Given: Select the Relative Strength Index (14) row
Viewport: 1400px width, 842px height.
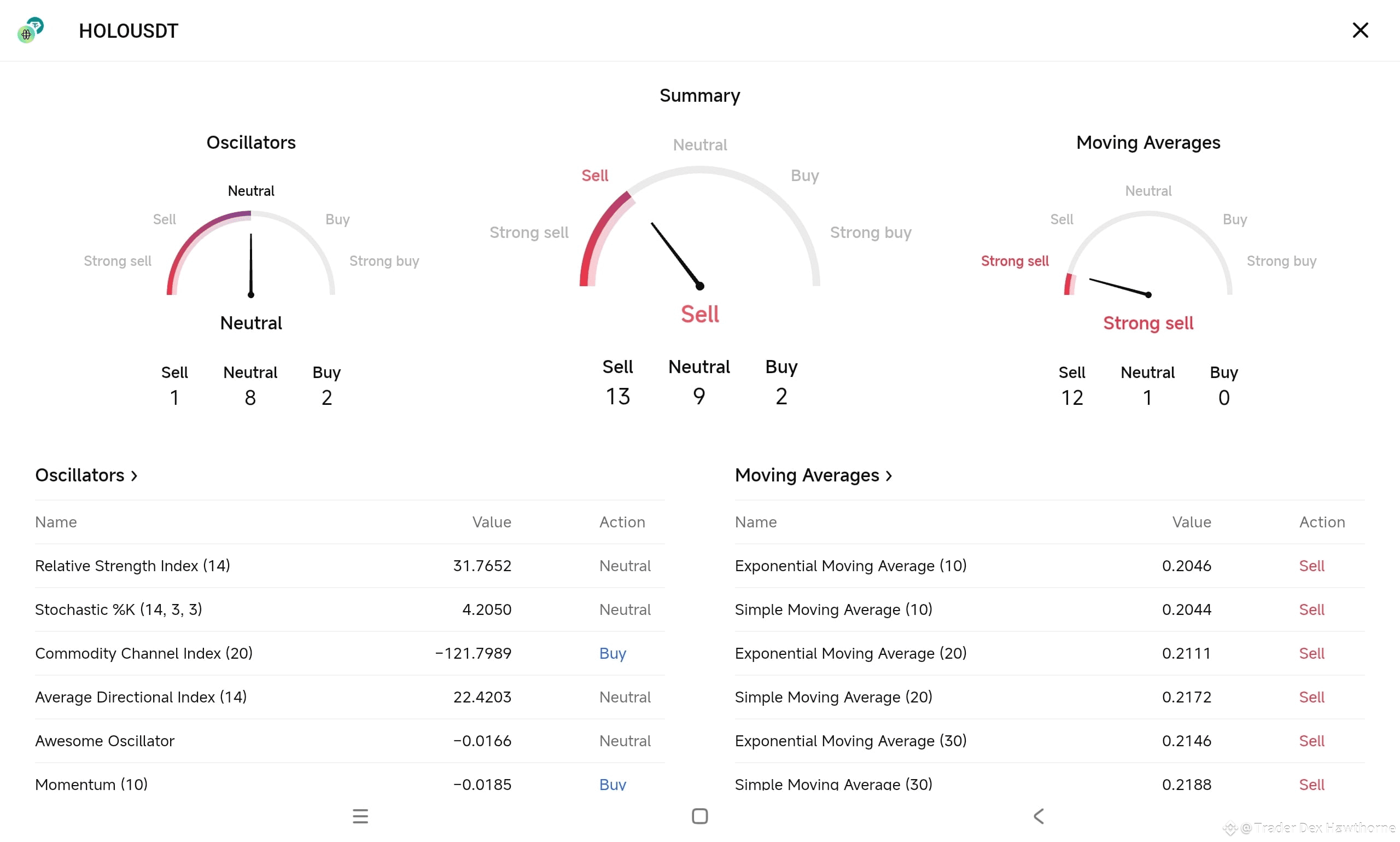Looking at the screenshot, I should (132, 566).
